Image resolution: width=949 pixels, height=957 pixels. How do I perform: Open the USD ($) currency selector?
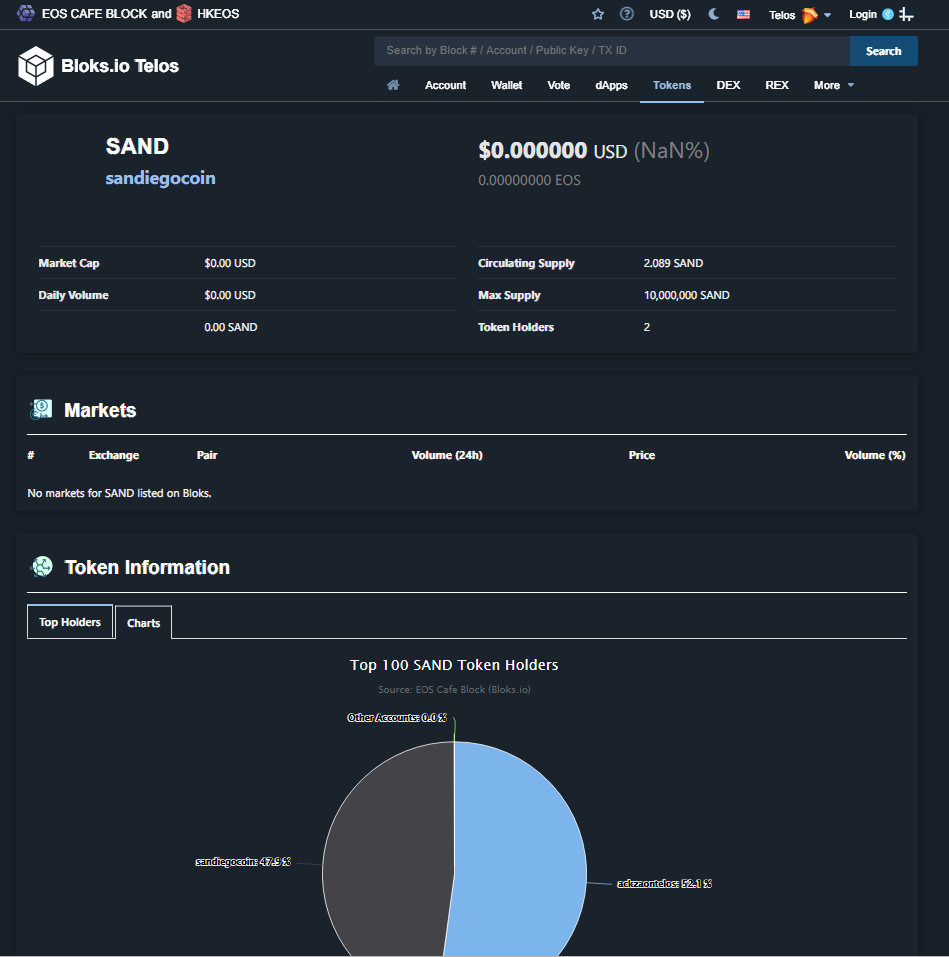pyautogui.click(x=670, y=14)
